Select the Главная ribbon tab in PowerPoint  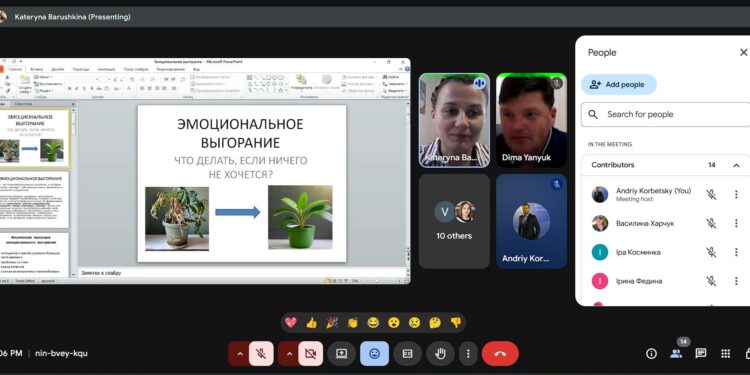click(15, 69)
